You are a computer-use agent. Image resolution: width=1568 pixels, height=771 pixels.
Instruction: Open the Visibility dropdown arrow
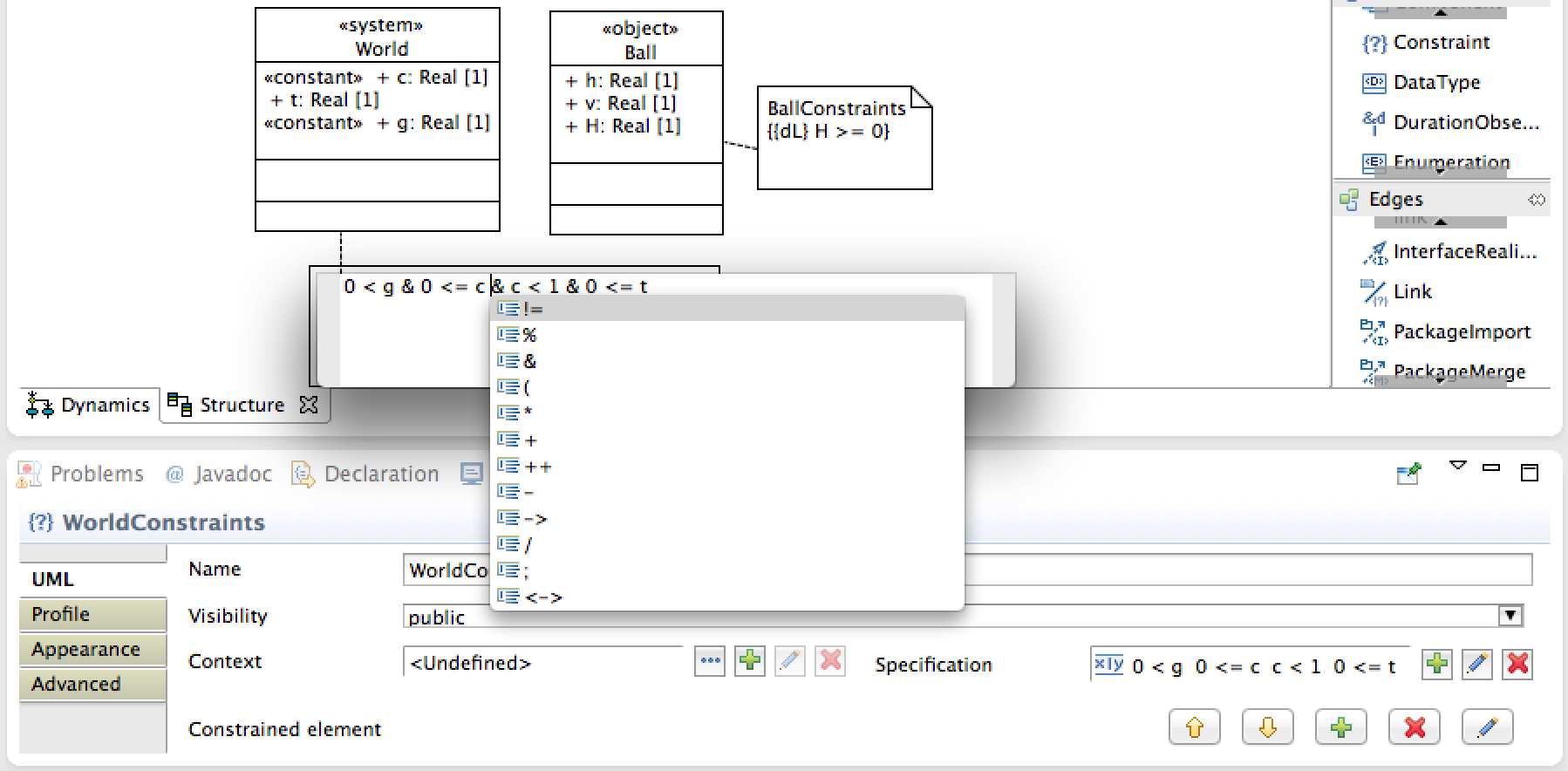pos(1510,616)
